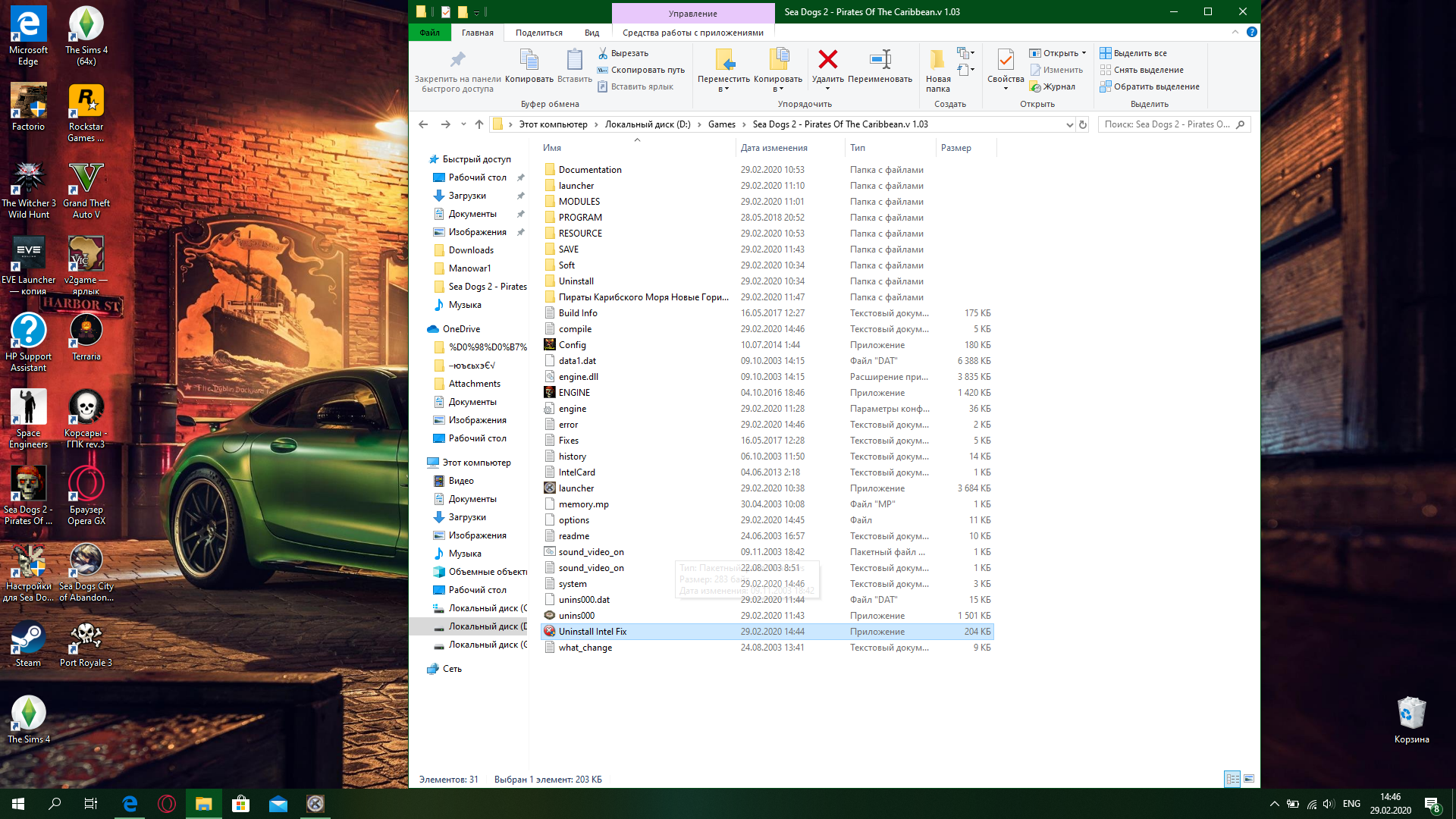The image size is (1456, 819).
Task: Click Copy path (Скопировать путь)
Action: coord(641,70)
